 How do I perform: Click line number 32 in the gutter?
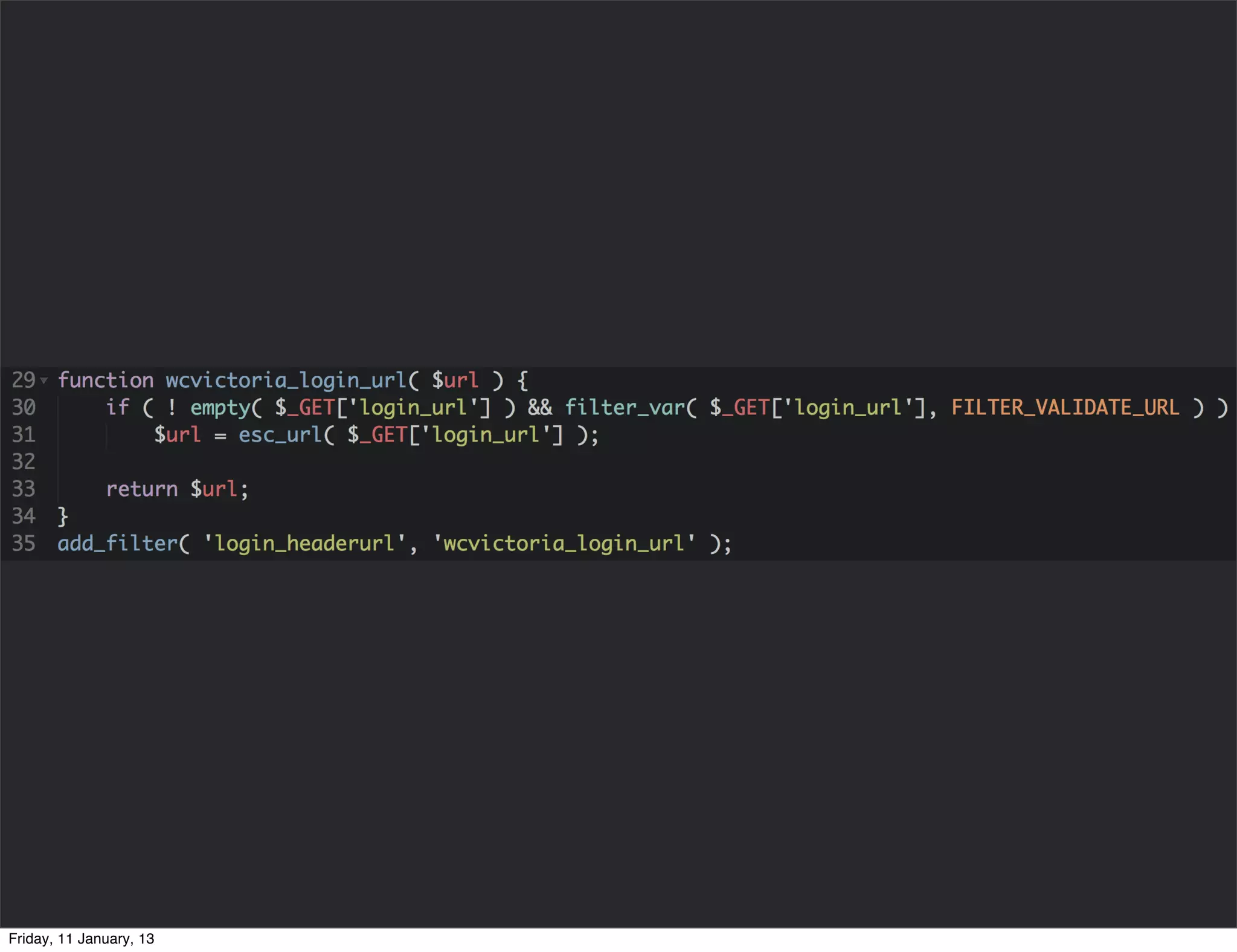24,462
